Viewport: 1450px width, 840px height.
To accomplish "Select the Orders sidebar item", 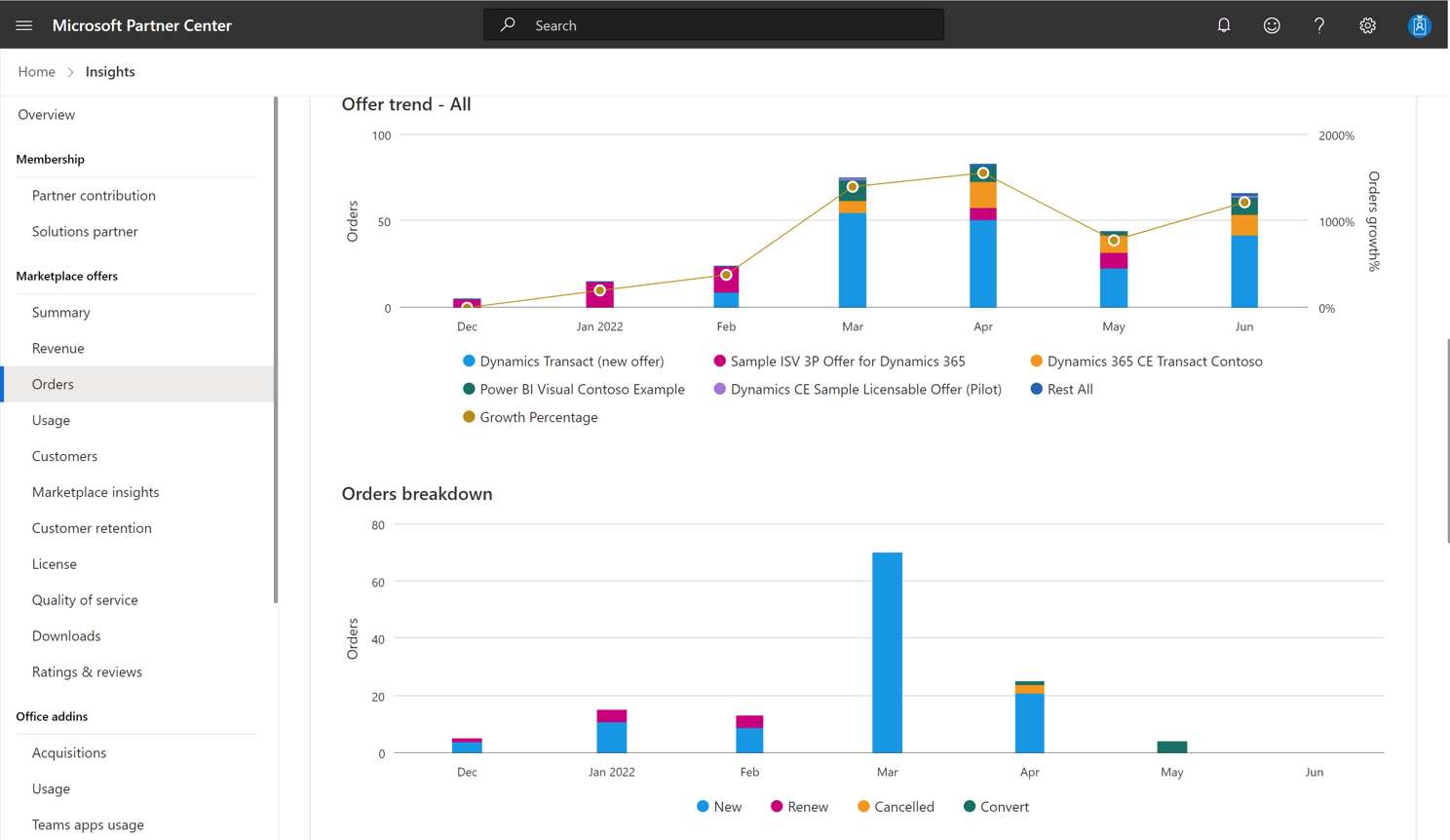I will [x=137, y=384].
